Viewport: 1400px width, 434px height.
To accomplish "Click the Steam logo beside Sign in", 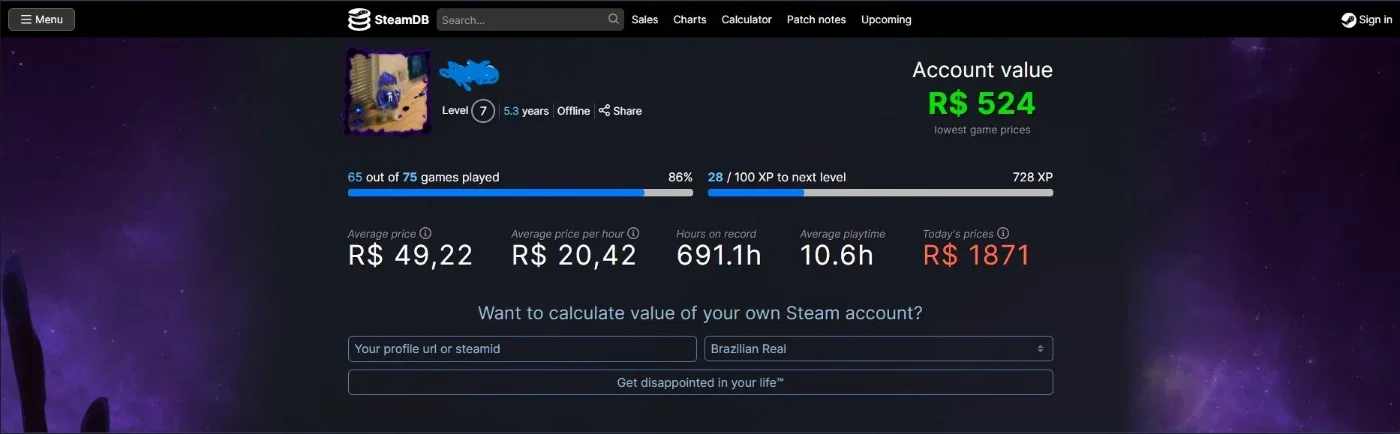I will click(1349, 20).
